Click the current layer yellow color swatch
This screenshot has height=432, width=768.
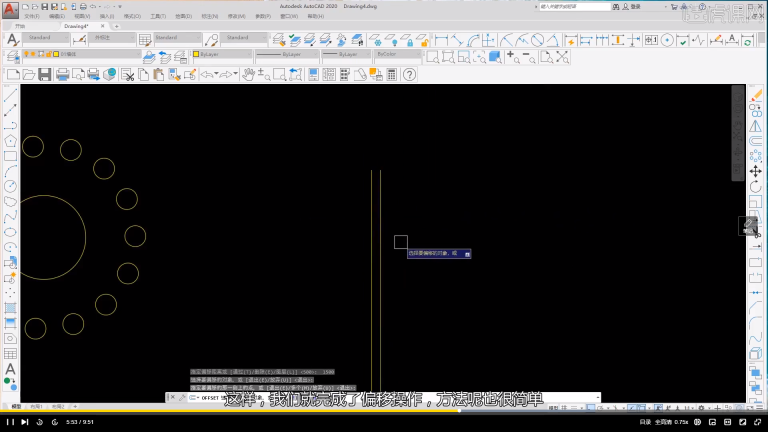[56, 54]
